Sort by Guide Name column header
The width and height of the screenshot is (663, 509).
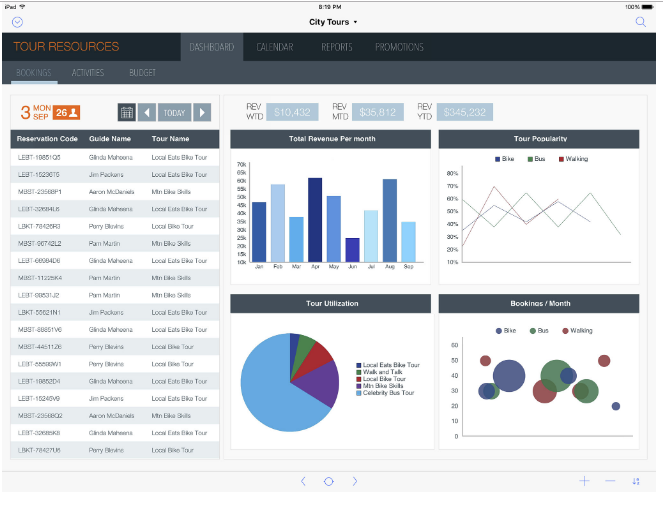110,139
